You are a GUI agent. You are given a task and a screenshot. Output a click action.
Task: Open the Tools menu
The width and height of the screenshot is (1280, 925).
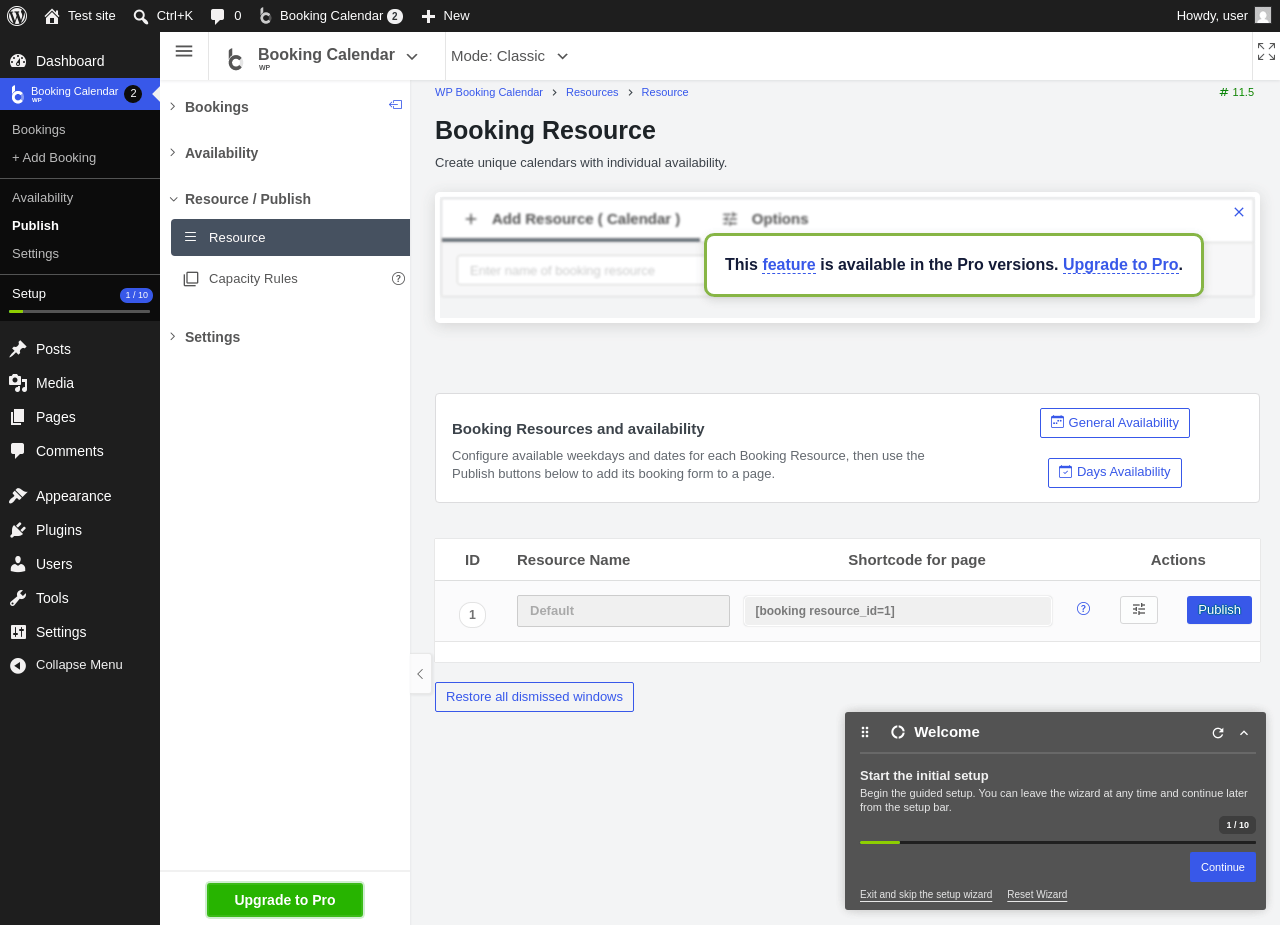pos(80,598)
